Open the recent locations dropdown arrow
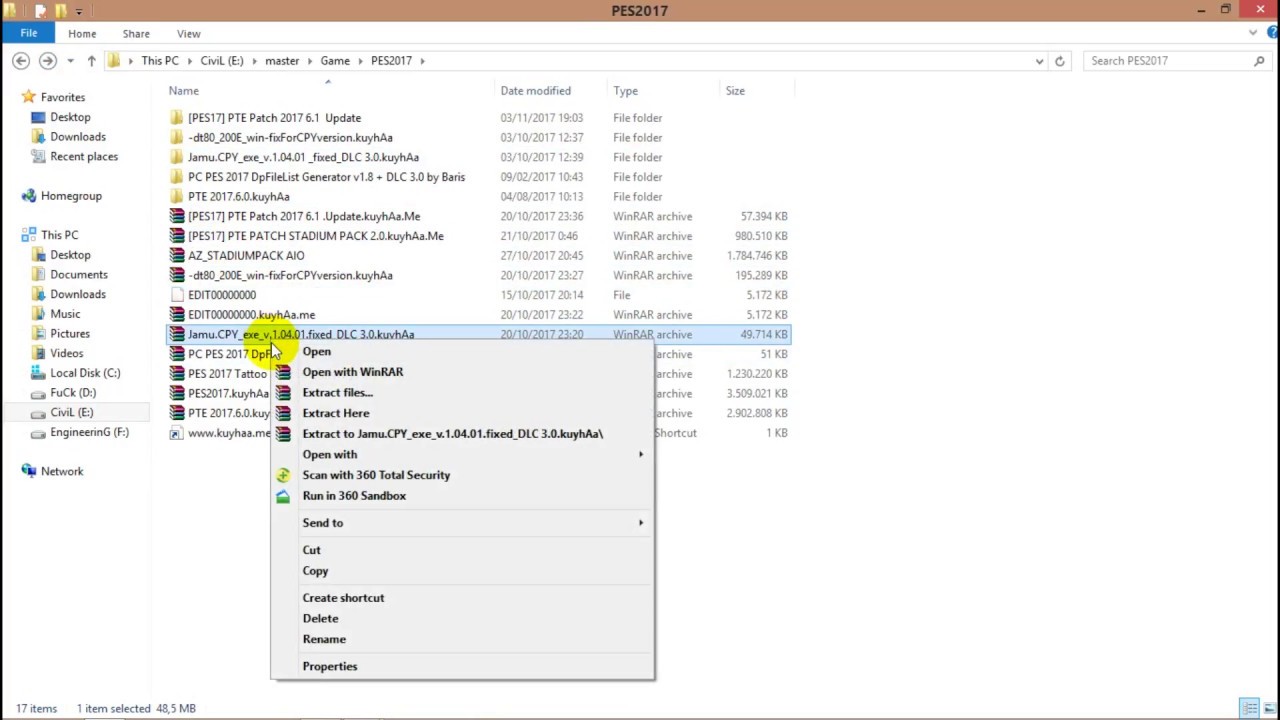The width and height of the screenshot is (1280, 720). click(x=70, y=61)
